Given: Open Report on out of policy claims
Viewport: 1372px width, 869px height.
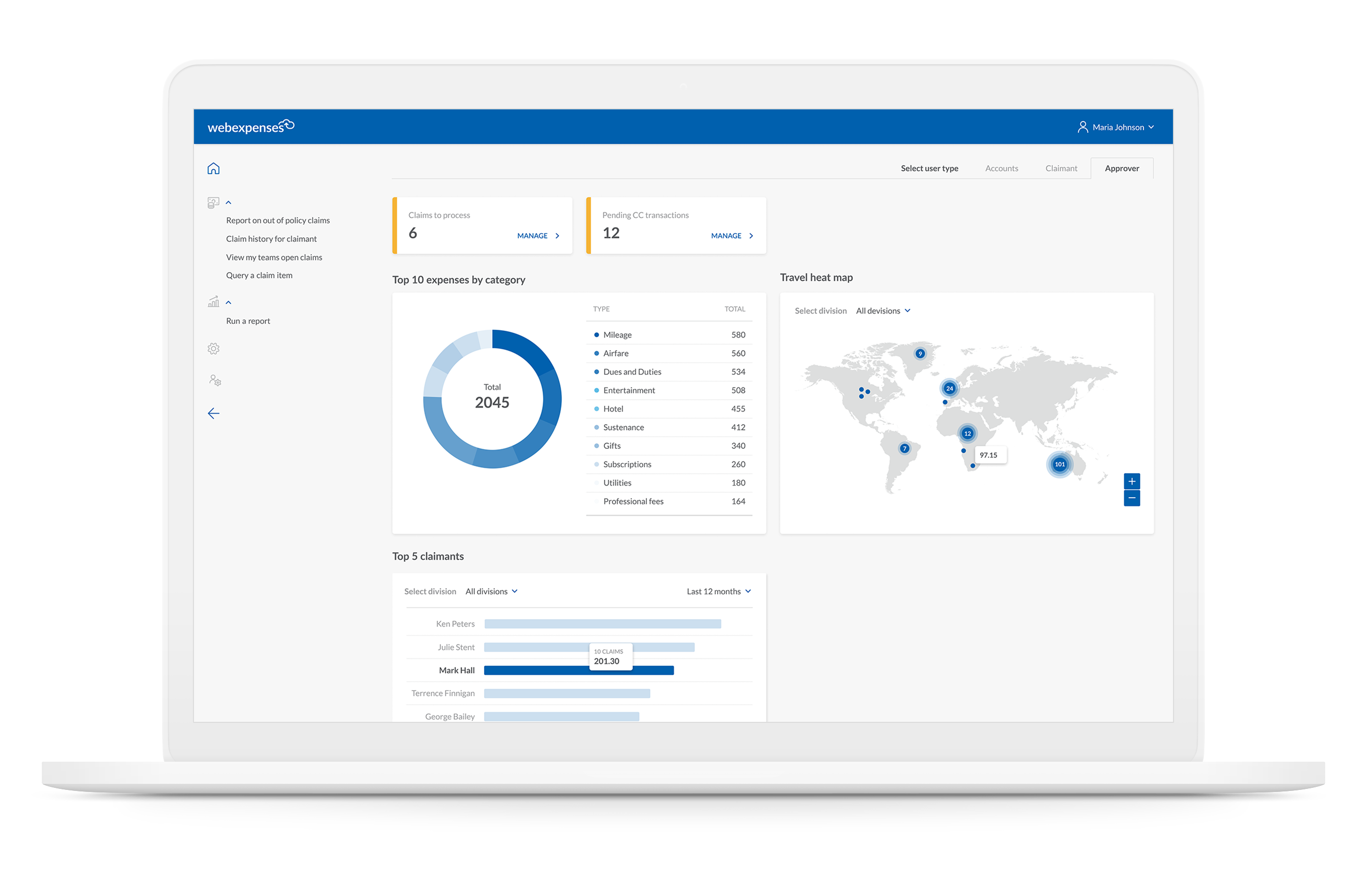Looking at the screenshot, I should pyautogui.click(x=278, y=220).
